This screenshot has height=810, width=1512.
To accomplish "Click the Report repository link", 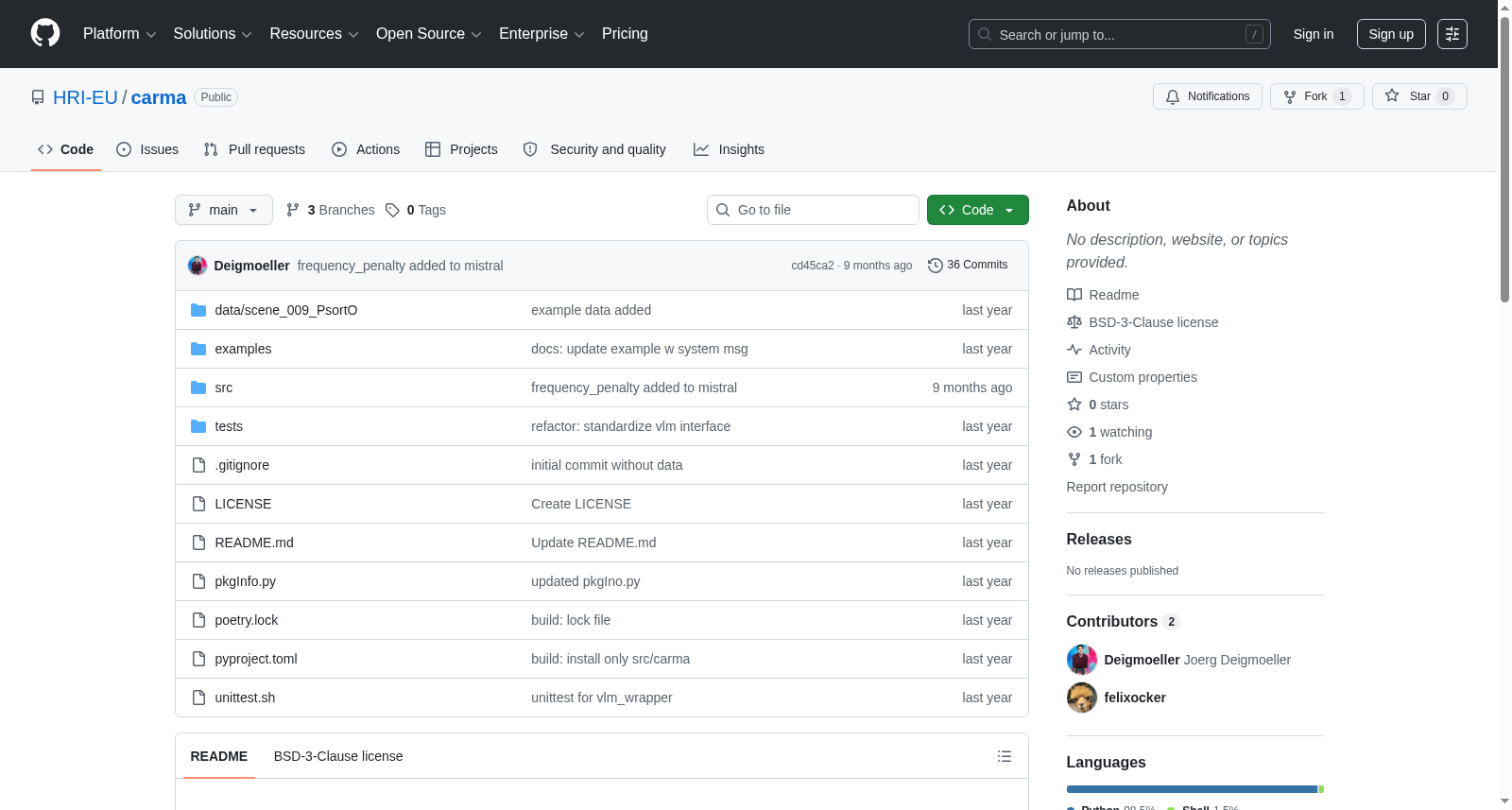I will [1117, 487].
